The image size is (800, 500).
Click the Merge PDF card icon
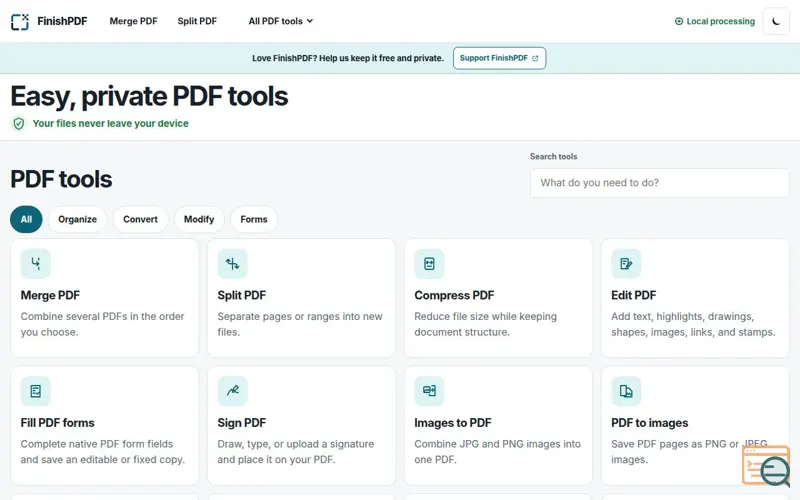click(36, 264)
